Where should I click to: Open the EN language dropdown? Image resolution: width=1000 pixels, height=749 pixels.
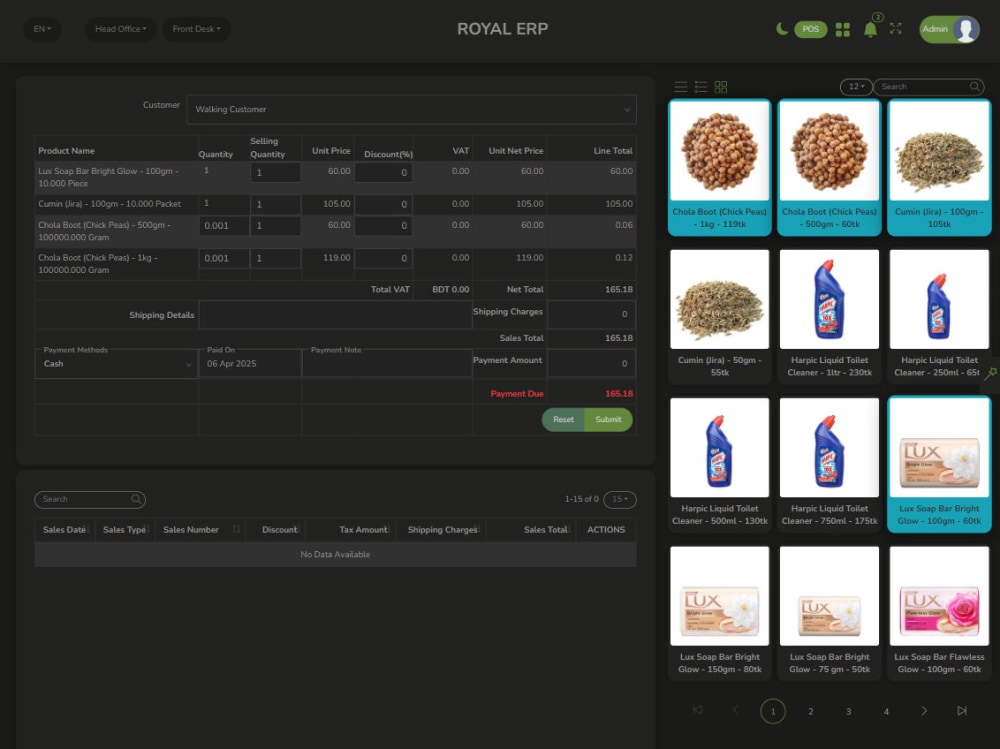[x=42, y=29]
